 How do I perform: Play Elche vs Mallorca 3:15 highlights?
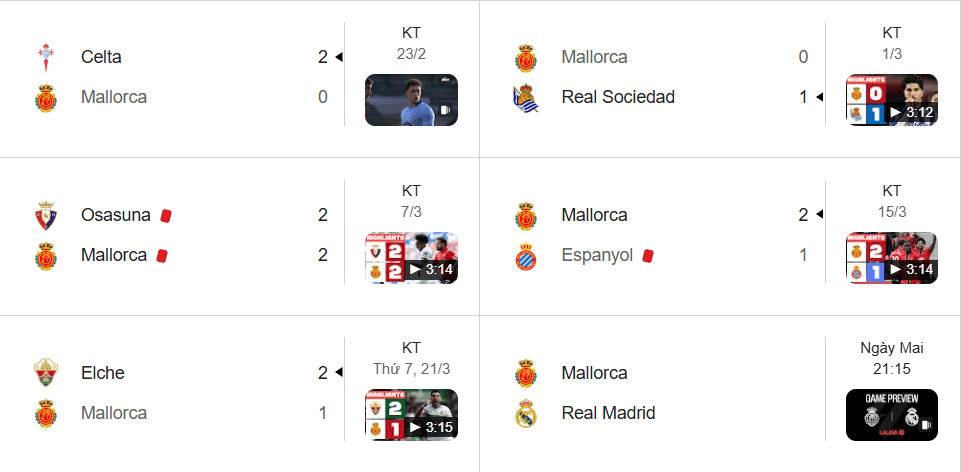[411, 415]
